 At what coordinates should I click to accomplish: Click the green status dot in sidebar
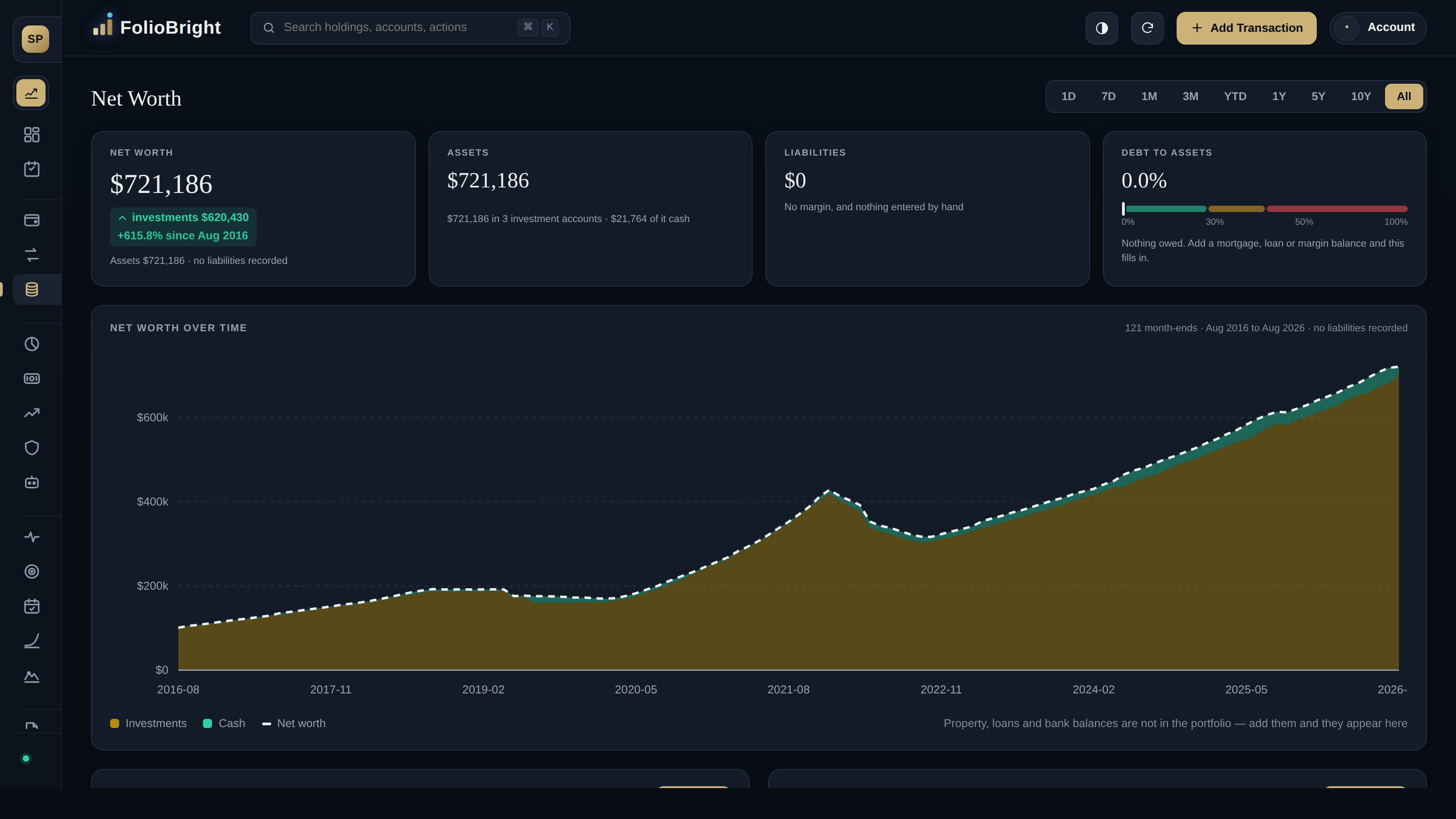(25, 758)
